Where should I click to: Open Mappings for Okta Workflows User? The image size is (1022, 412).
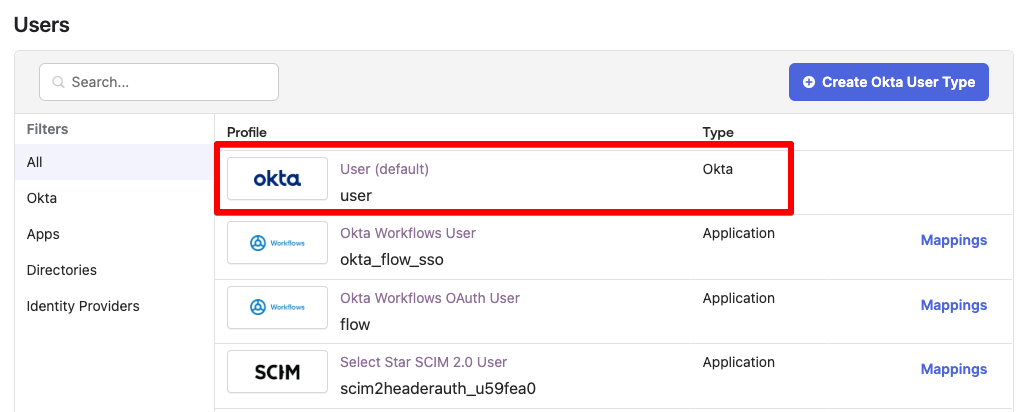953,240
